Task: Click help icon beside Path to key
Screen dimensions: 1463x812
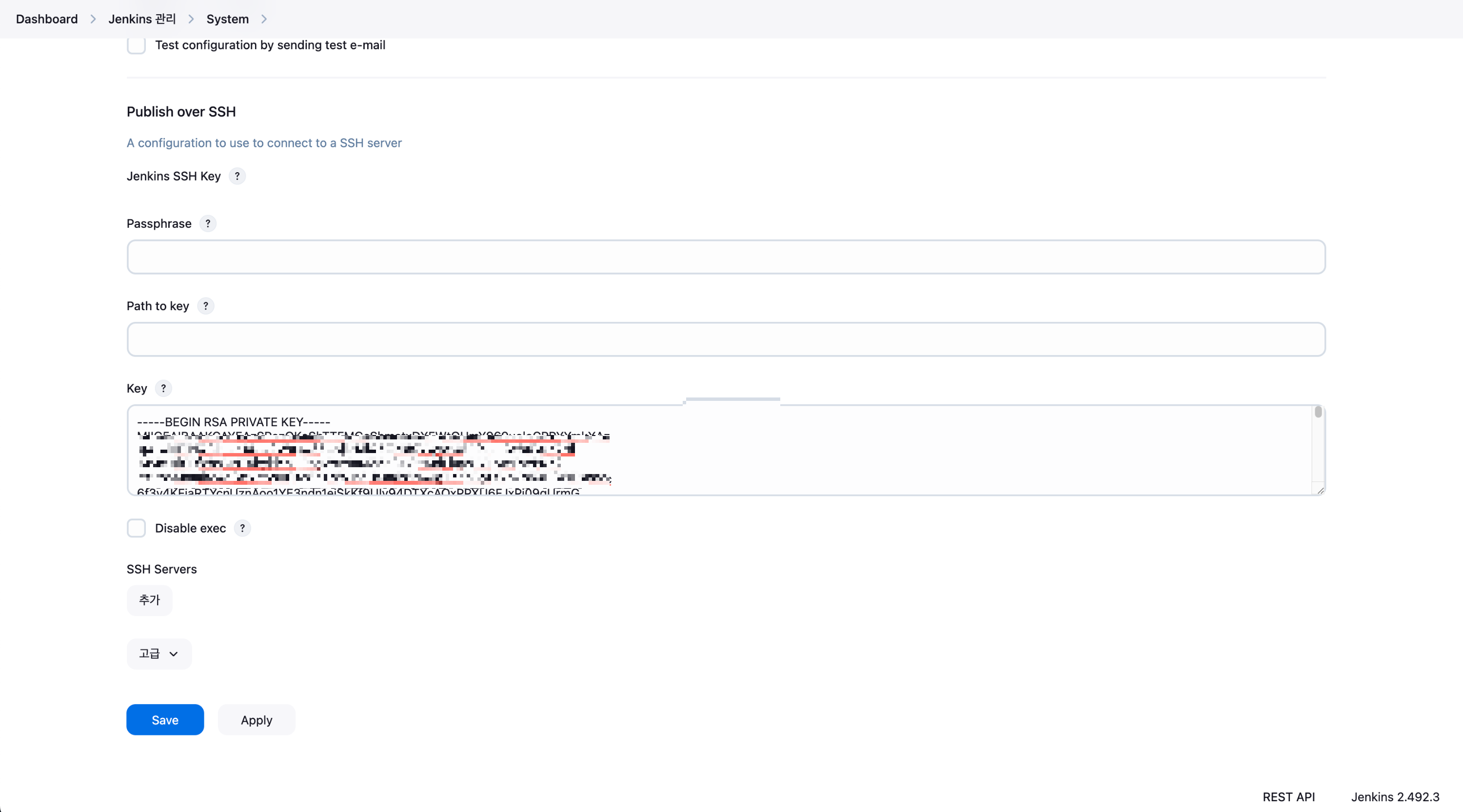Action: (x=206, y=306)
